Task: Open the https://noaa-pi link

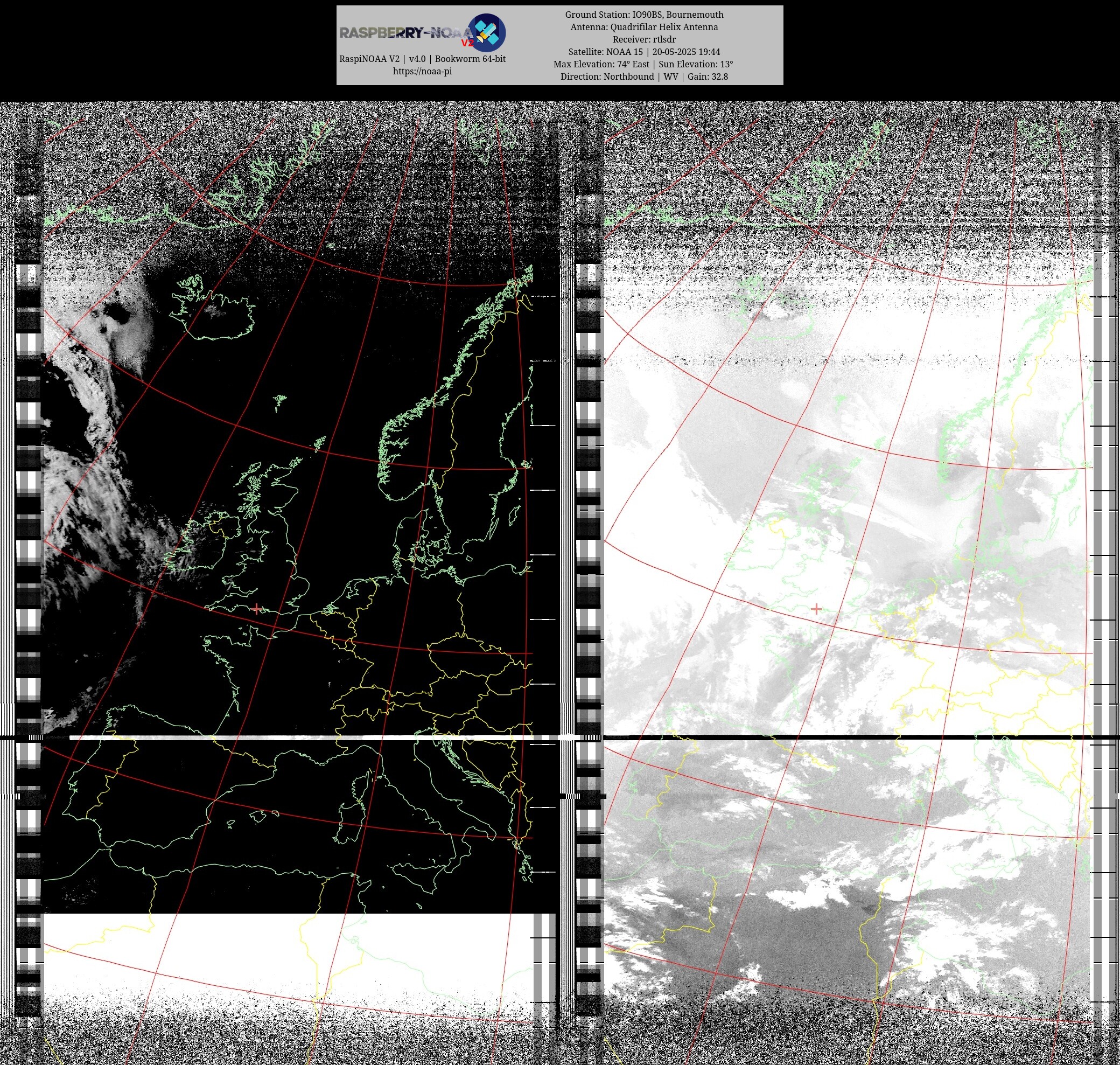Action: (422, 72)
